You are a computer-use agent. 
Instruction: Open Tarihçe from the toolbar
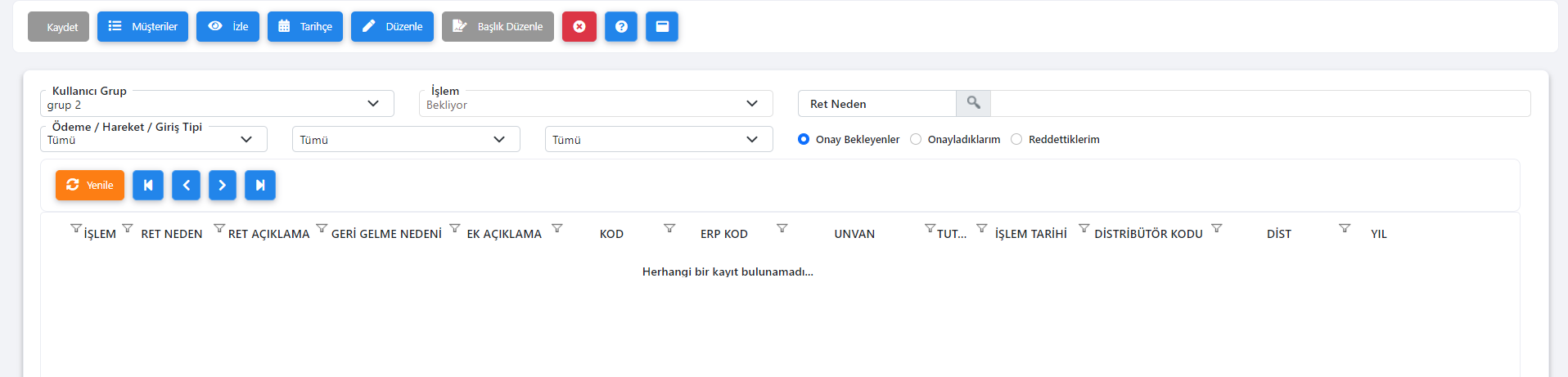(x=305, y=26)
